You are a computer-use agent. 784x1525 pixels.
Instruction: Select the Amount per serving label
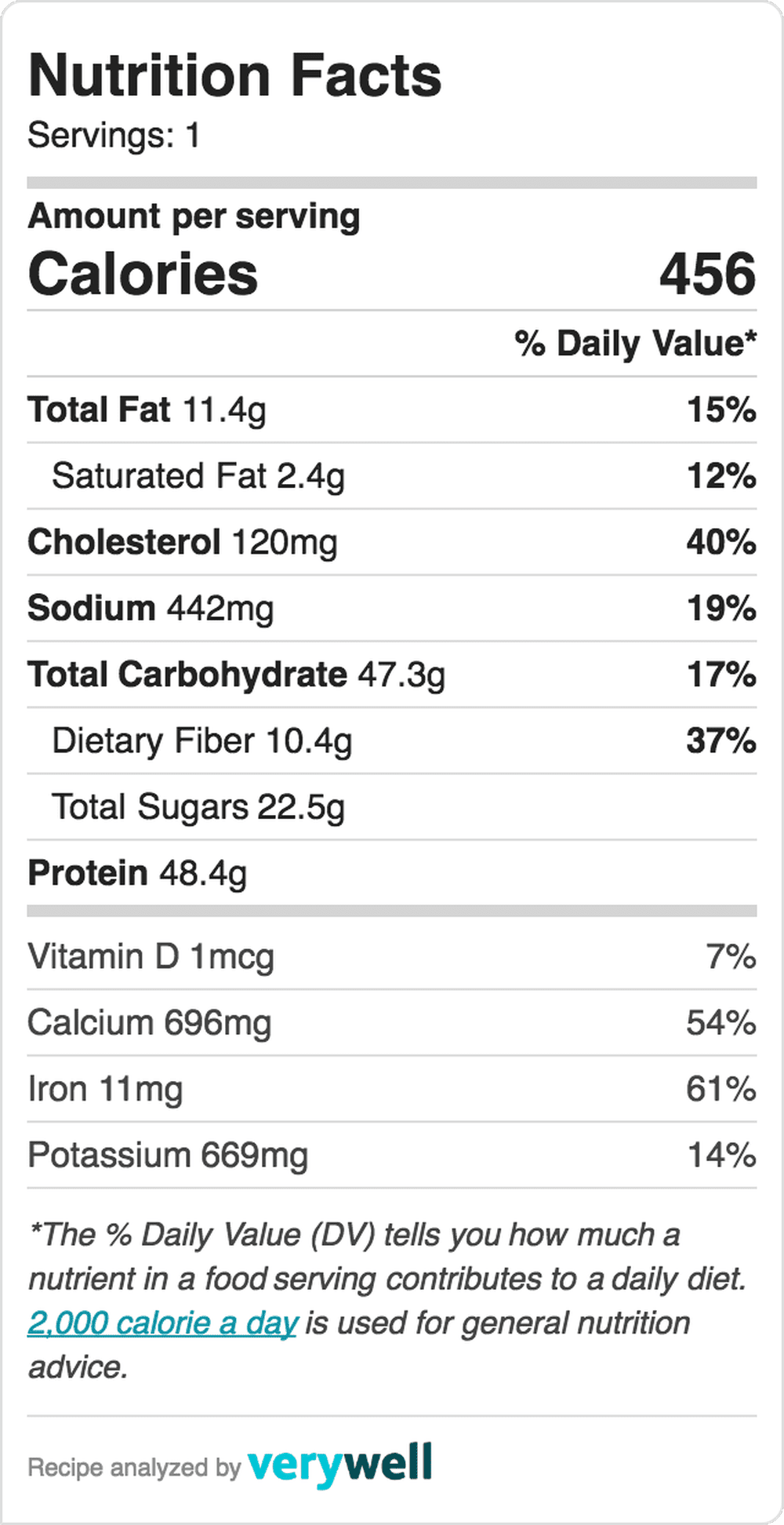[x=194, y=217]
